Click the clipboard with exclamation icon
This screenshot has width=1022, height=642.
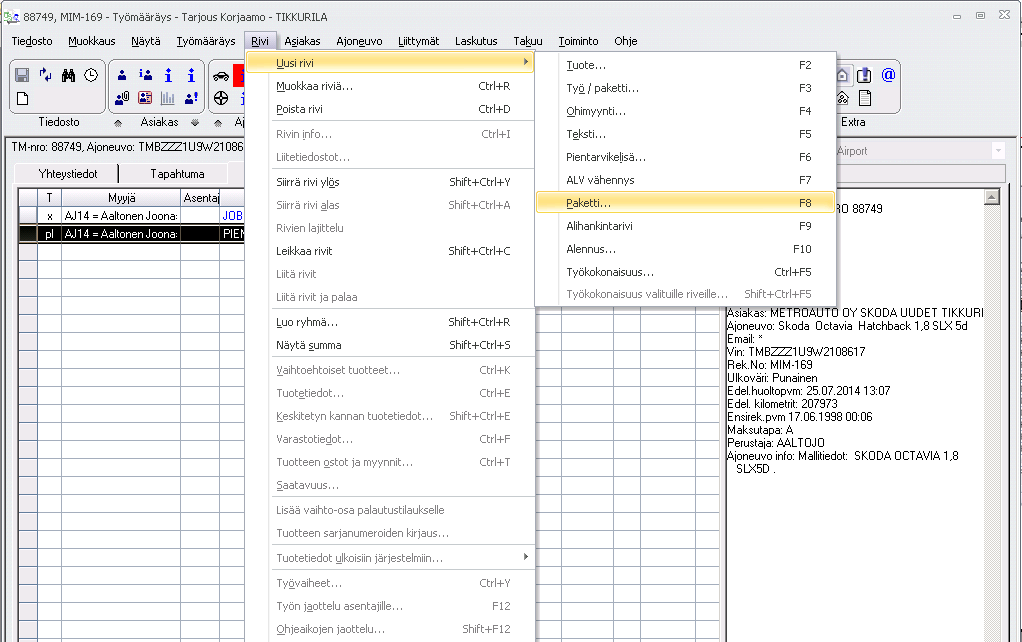[x=864, y=76]
